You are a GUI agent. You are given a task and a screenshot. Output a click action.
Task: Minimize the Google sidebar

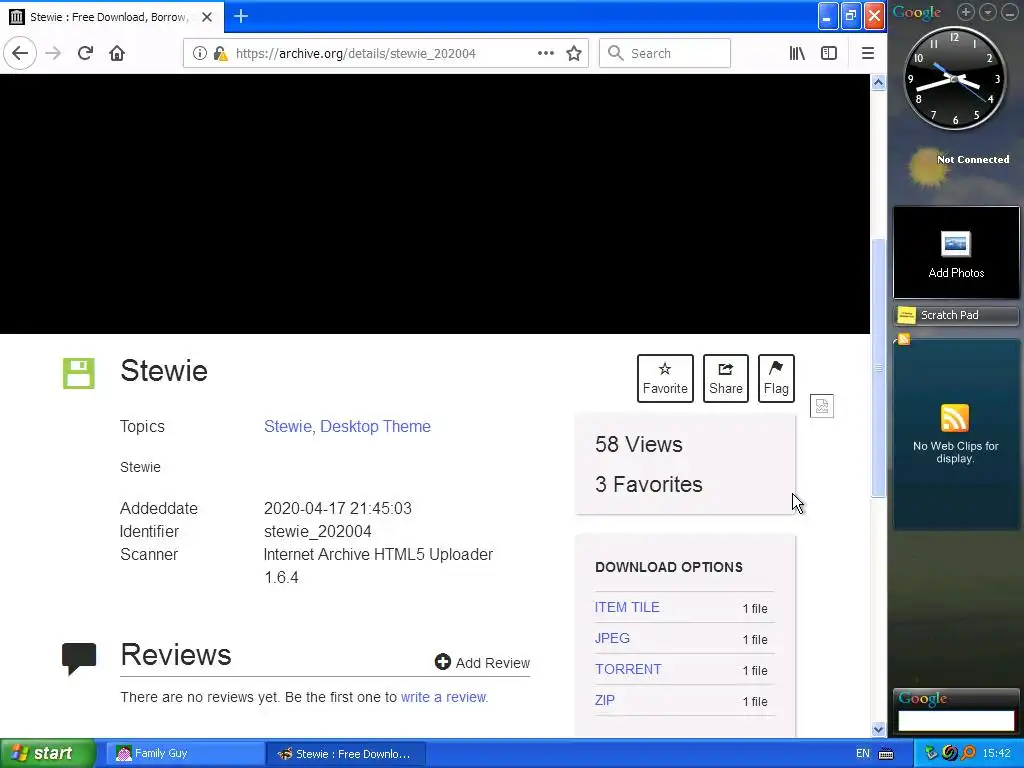click(1009, 12)
